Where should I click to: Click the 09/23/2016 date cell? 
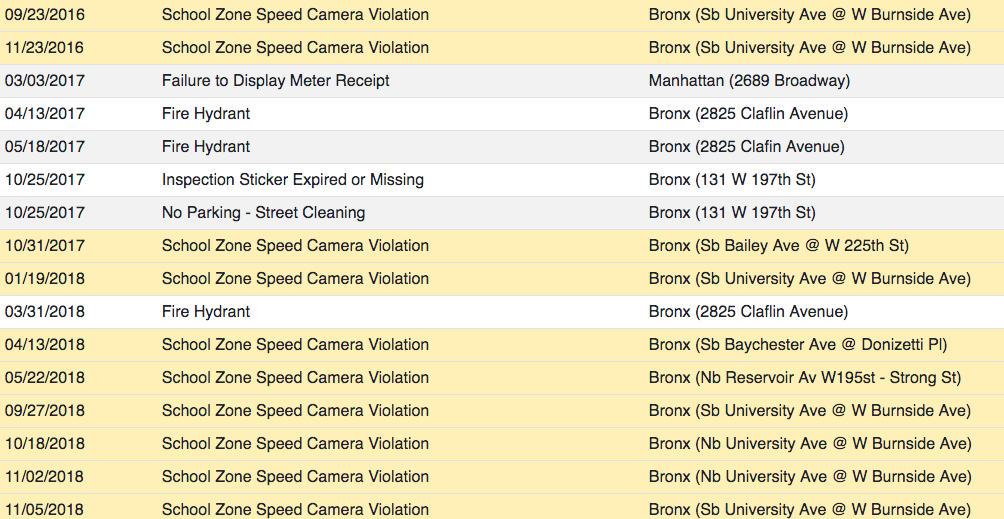tap(44, 15)
